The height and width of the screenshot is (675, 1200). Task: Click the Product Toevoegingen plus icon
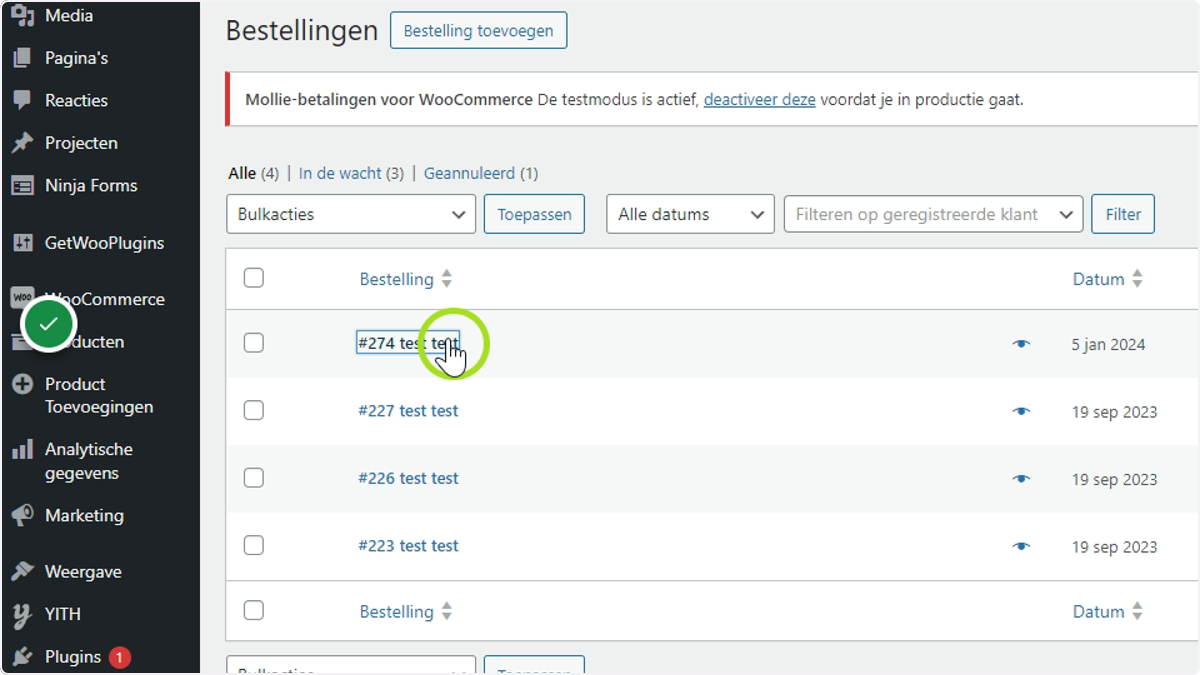(22, 384)
